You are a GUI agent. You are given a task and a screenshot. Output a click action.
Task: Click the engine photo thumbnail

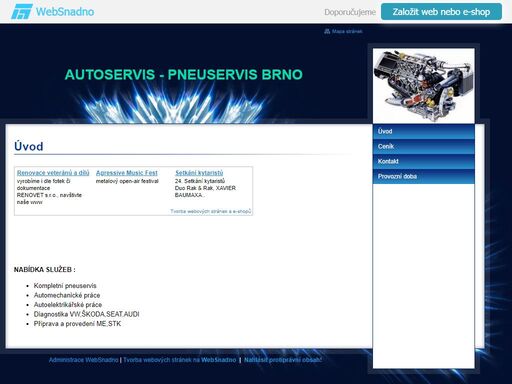click(x=424, y=85)
